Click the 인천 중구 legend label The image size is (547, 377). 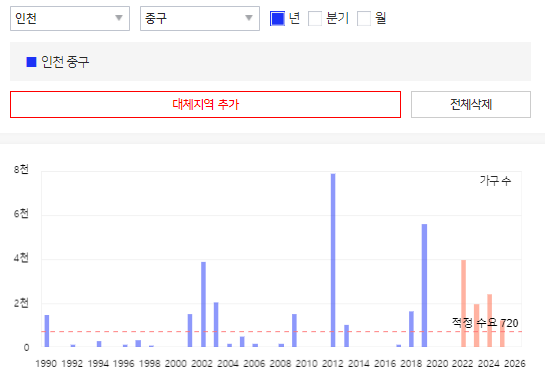(x=65, y=62)
